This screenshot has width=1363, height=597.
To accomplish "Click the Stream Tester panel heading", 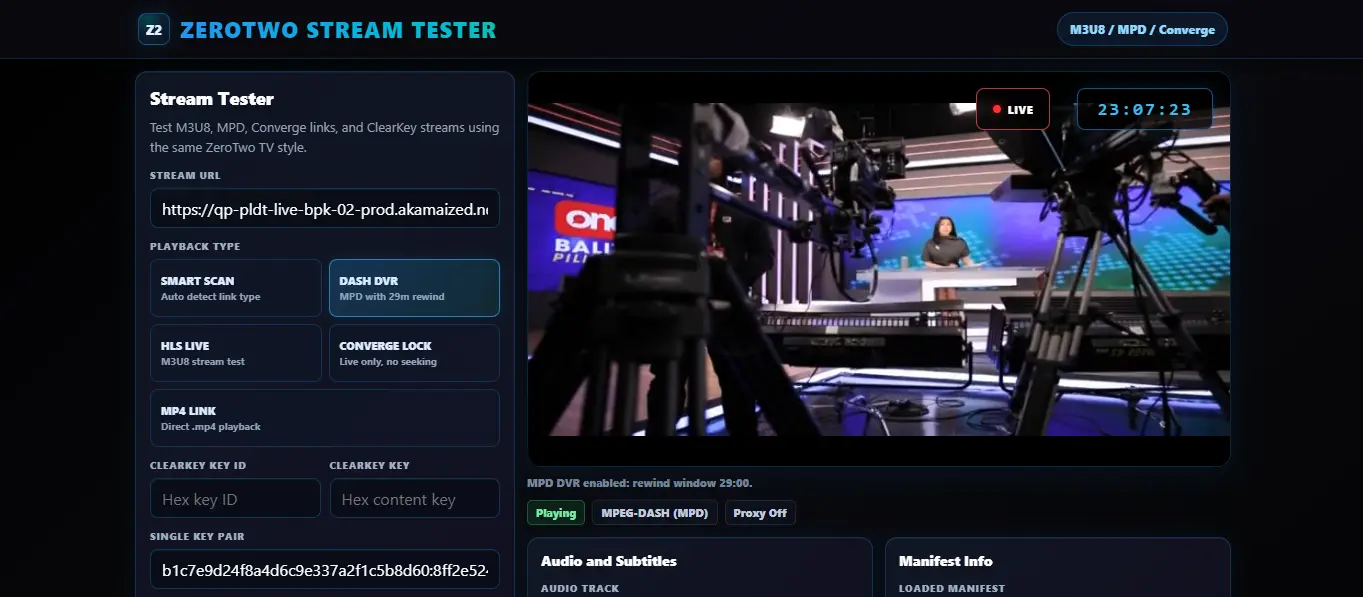I will (x=212, y=99).
